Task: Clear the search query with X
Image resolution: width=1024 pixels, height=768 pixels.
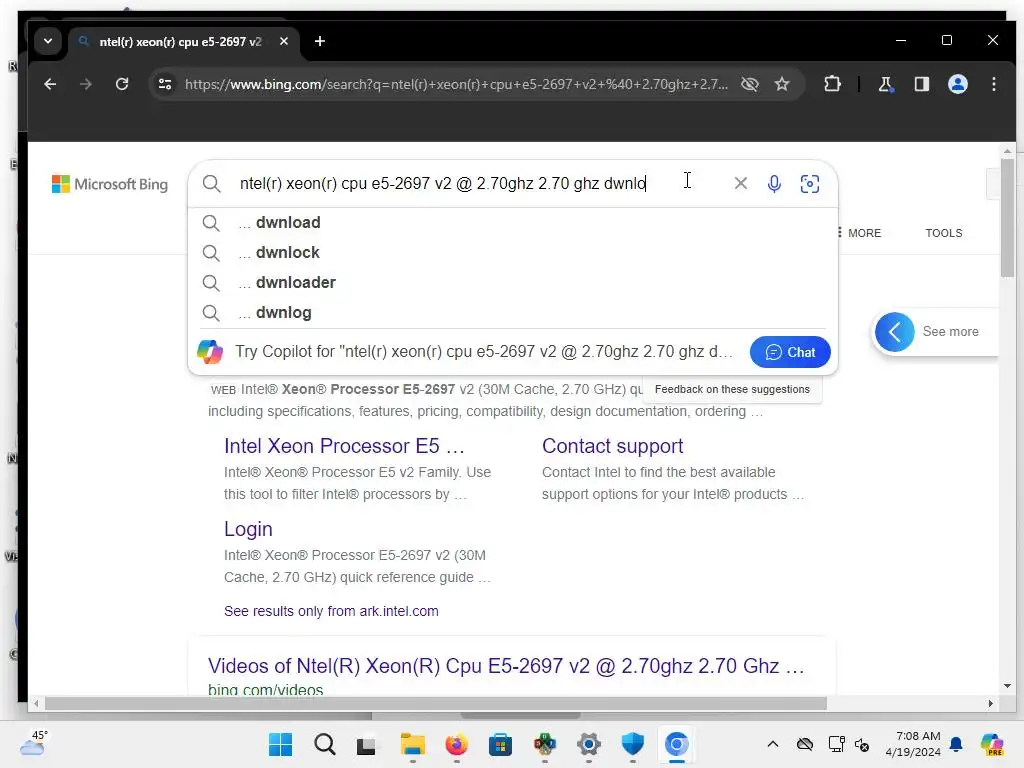Action: click(740, 184)
